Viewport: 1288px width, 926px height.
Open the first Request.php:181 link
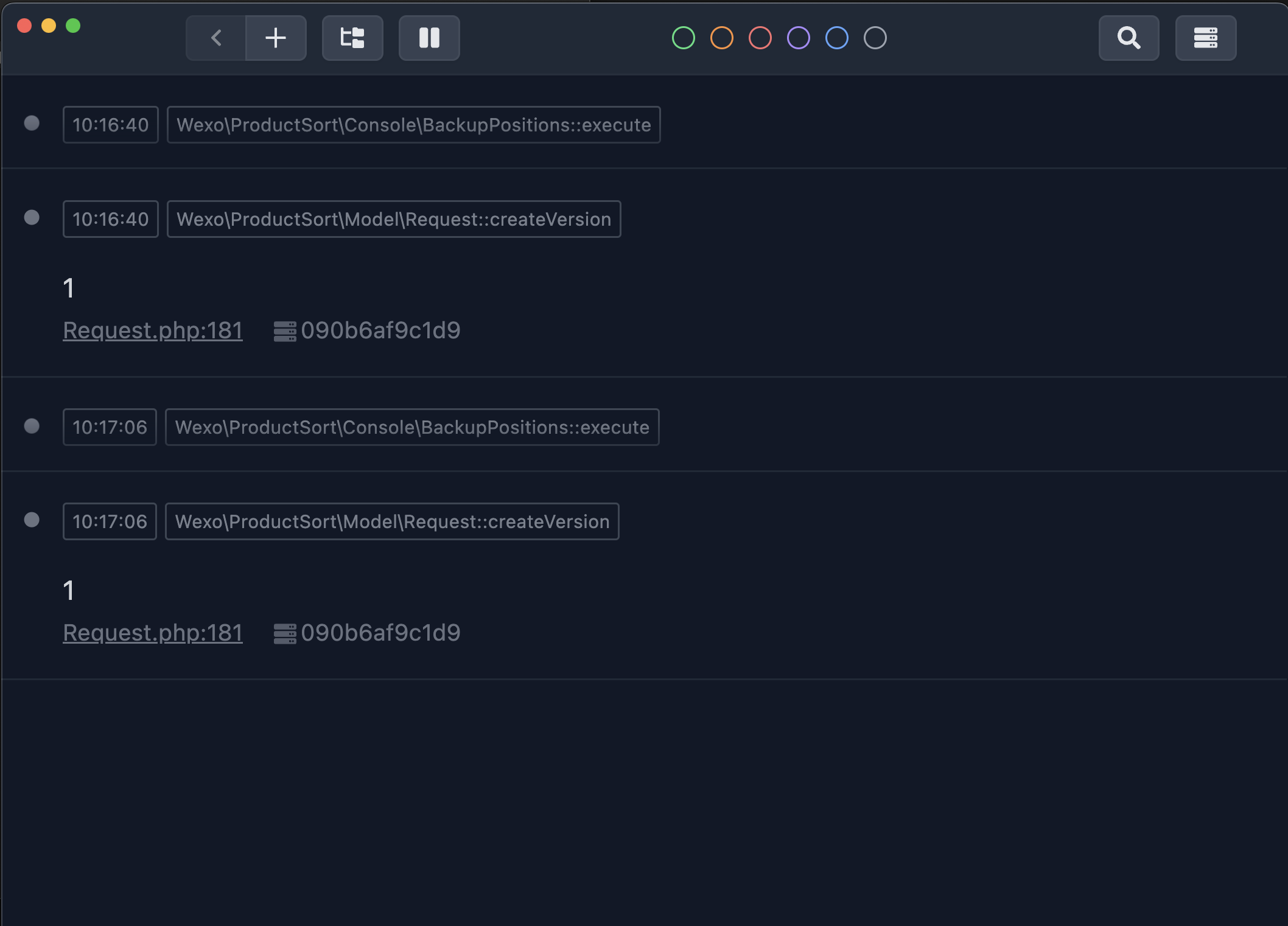point(153,330)
